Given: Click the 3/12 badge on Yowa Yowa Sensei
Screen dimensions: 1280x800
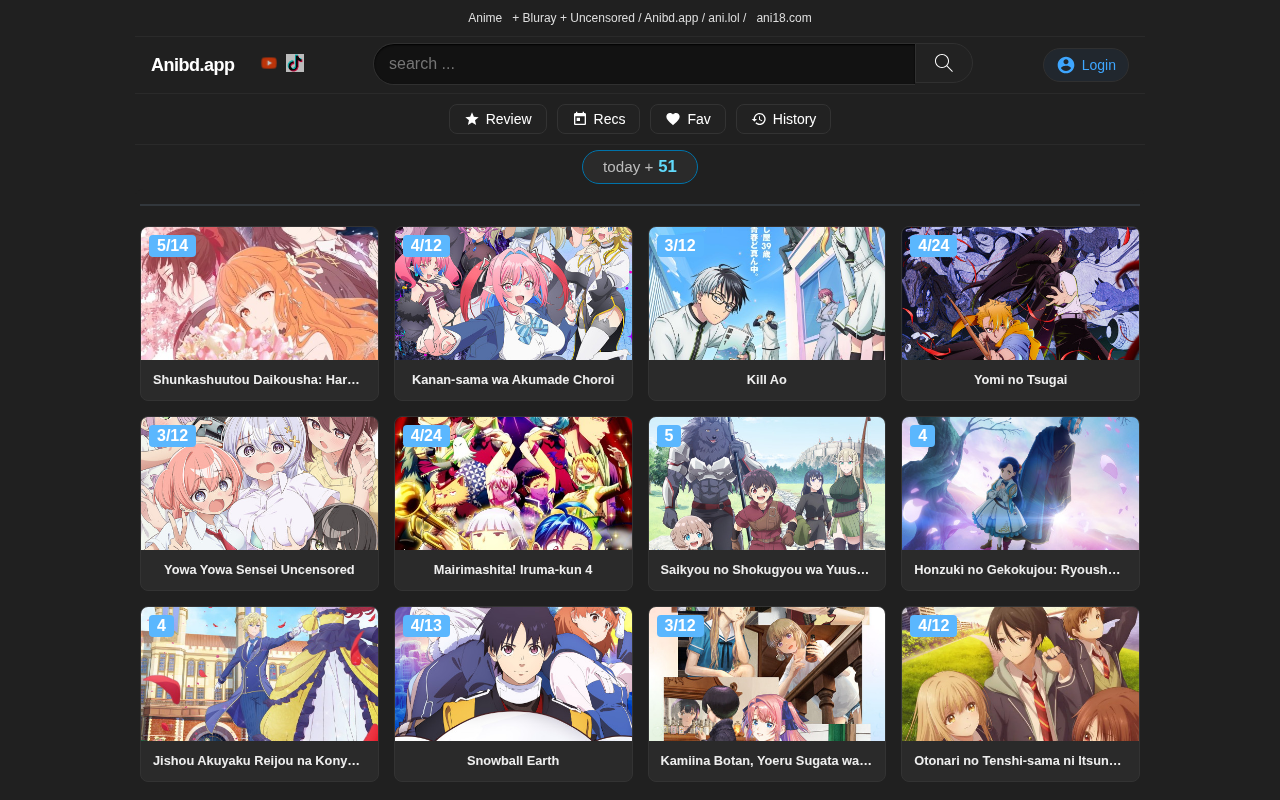Looking at the screenshot, I should [x=172, y=436].
